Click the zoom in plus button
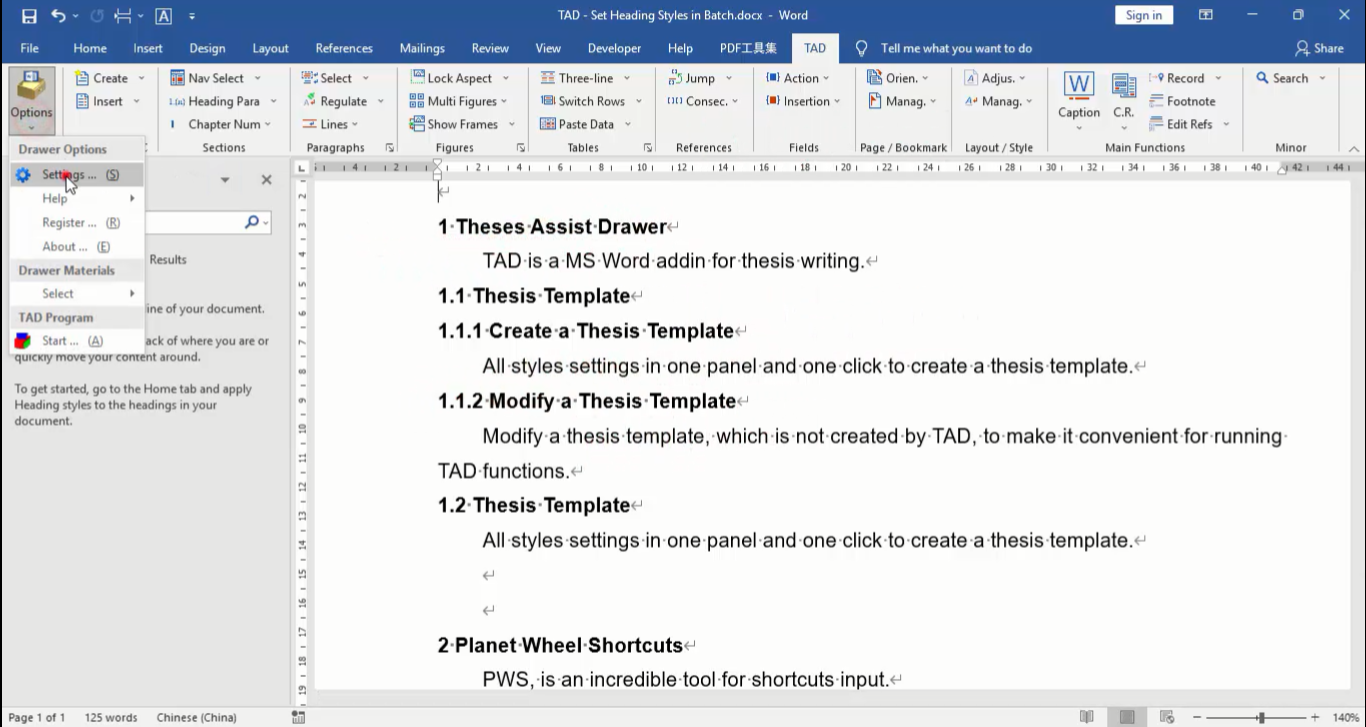The width and height of the screenshot is (1366, 727). coord(1315,717)
